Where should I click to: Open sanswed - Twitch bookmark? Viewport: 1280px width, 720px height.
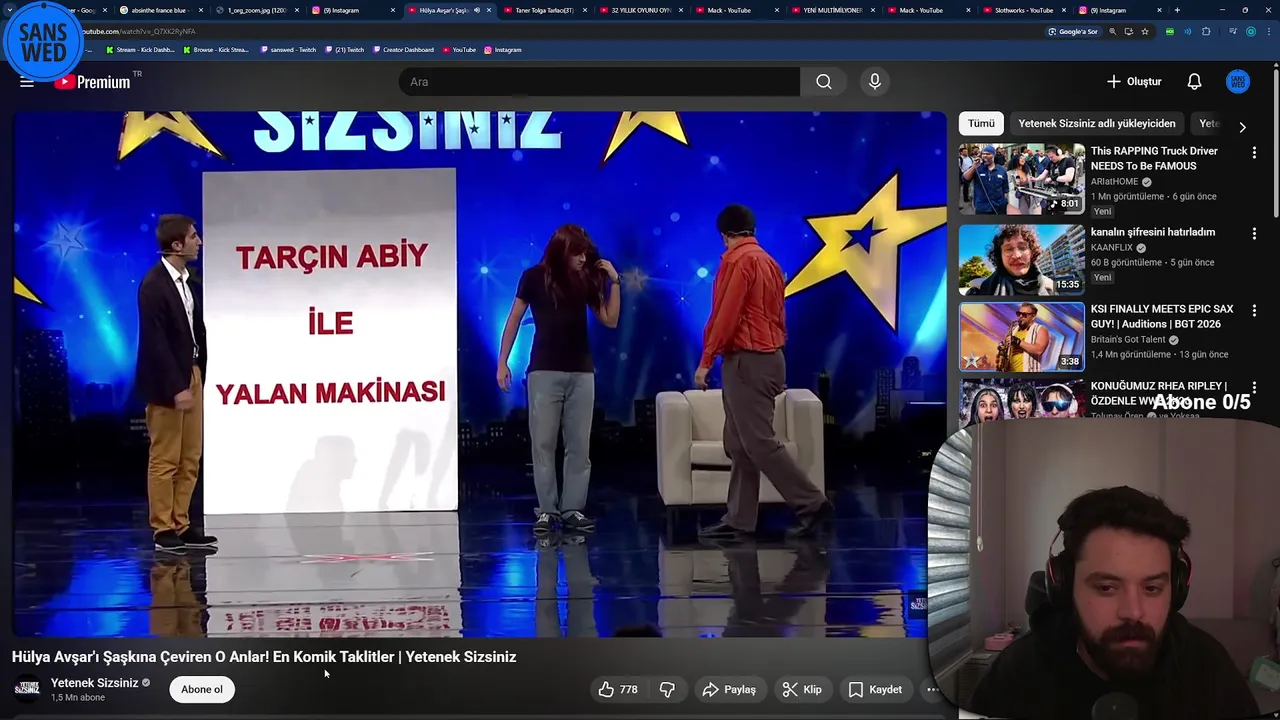tap(288, 50)
